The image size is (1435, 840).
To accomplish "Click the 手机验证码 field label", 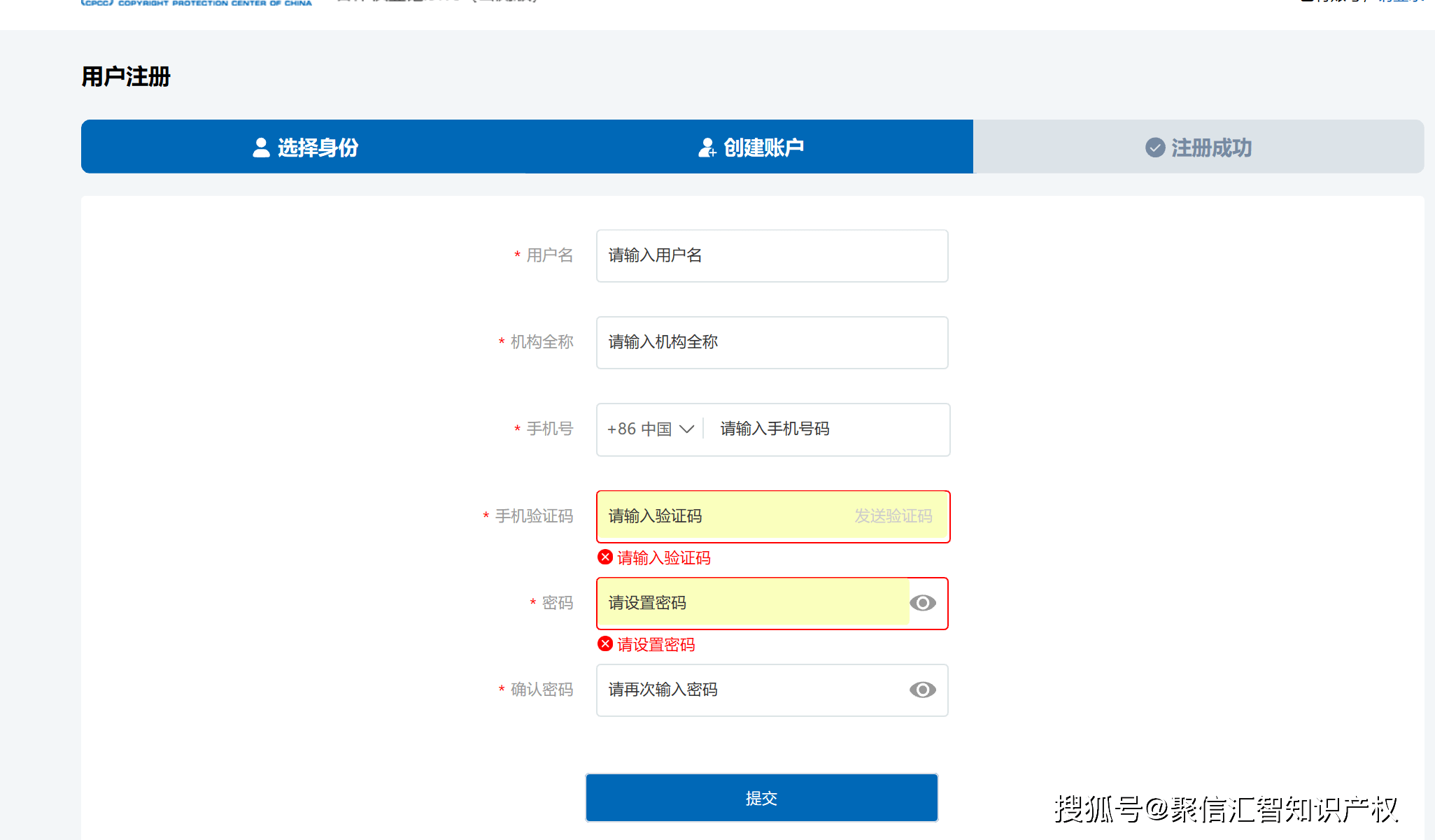I will pos(535,516).
